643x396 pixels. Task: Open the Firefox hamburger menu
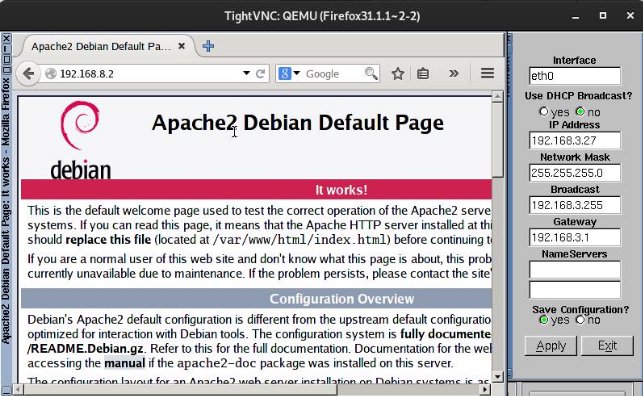point(487,73)
